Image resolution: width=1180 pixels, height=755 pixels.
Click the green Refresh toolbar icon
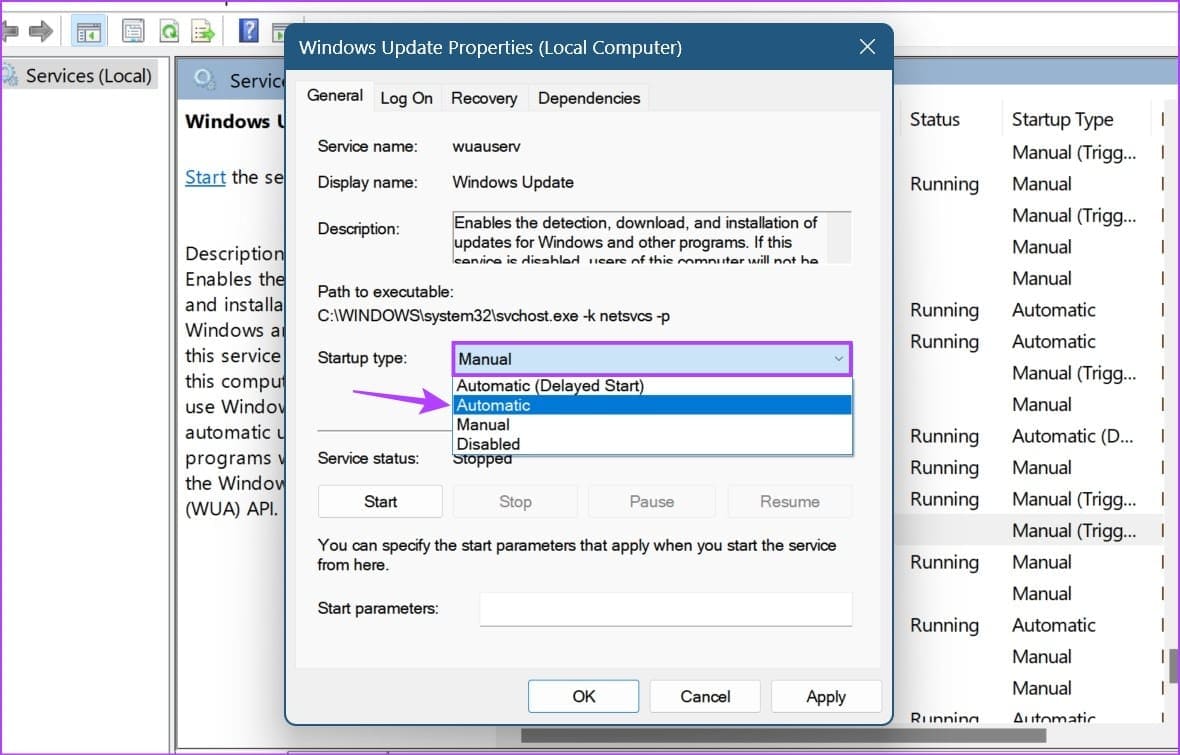pyautogui.click(x=169, y=31)
